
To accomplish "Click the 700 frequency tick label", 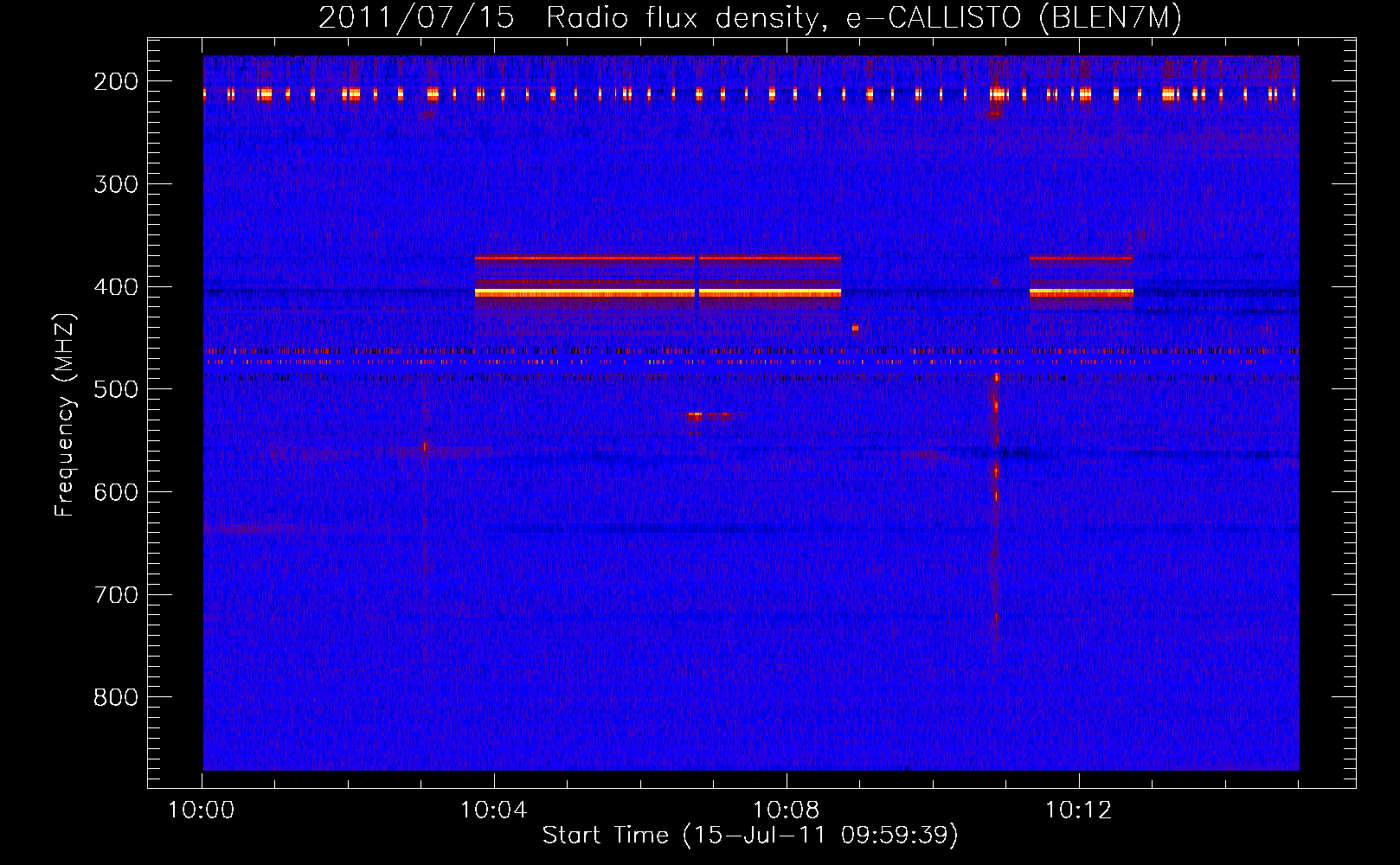I will coord(116,595).
